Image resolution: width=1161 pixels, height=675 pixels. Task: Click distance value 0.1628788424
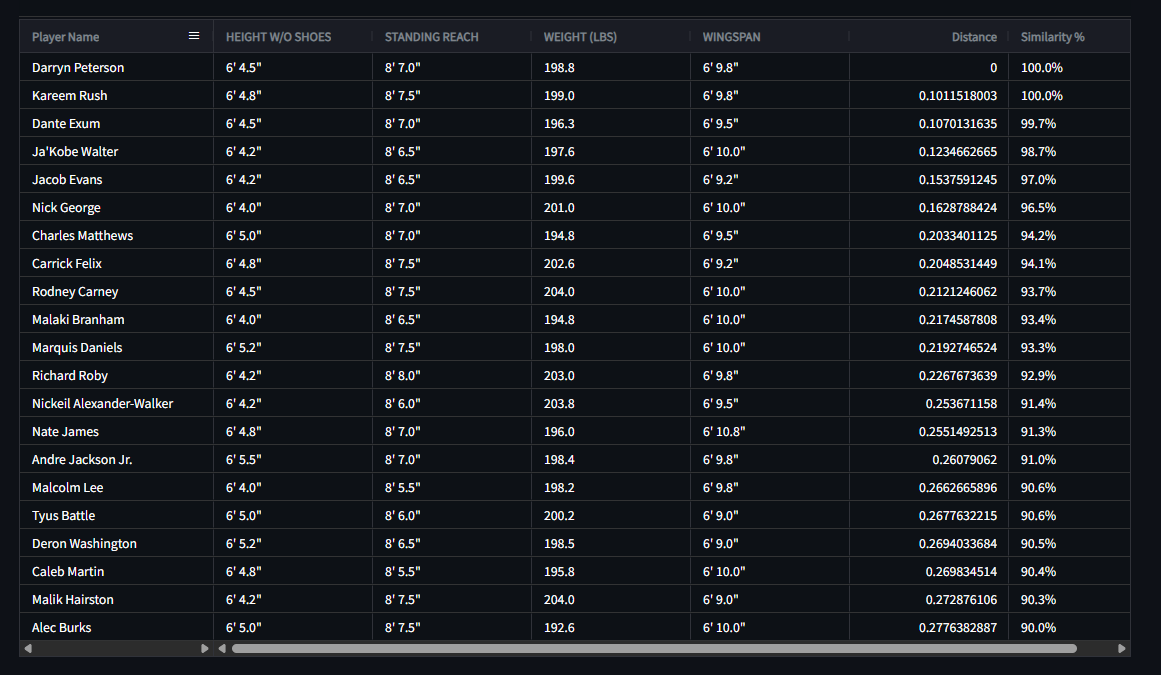coord(957,208)
